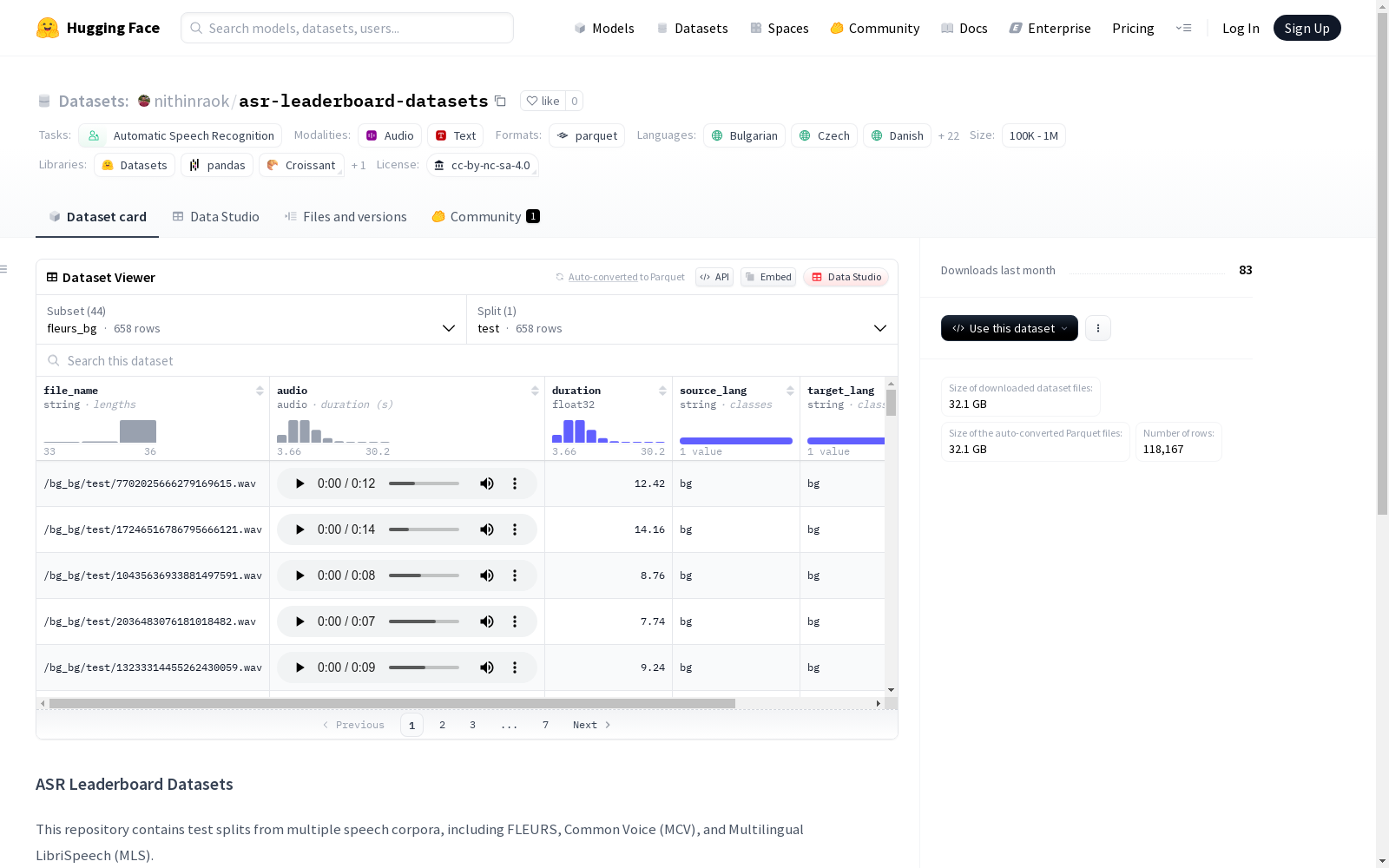Mute audio in the 0:14 player
1389x868 pixels.
point(487,529)
